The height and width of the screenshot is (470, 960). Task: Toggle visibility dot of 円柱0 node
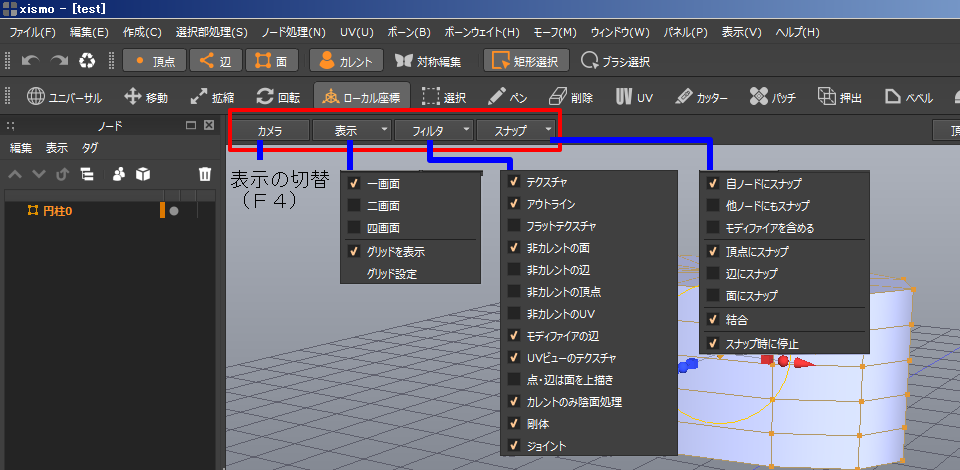click(174, 211)
